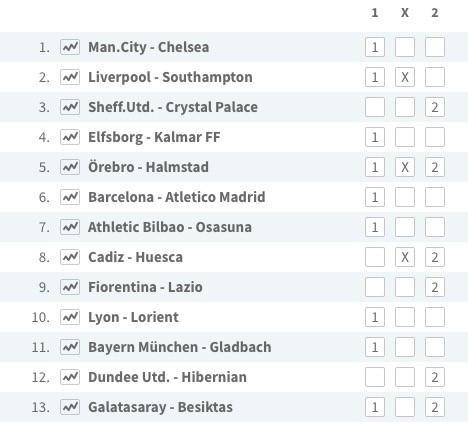Deselect the X box for Örebro - Halmstad
This screenshot has width=468, height=429.
coord(405,167)
